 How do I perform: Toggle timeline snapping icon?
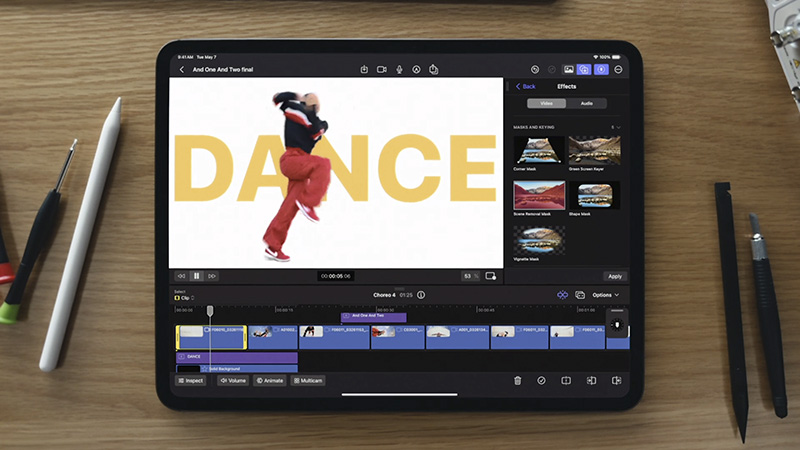(562, 295)
